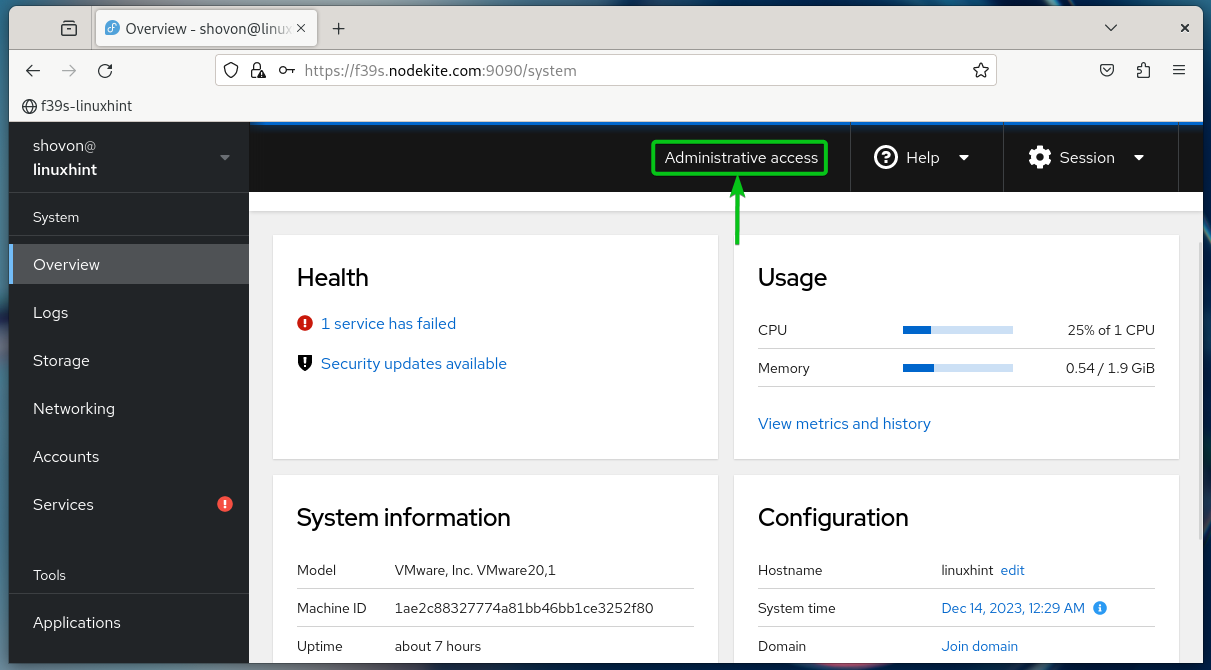Click the page vertical scrollbar

[1201, 390]
